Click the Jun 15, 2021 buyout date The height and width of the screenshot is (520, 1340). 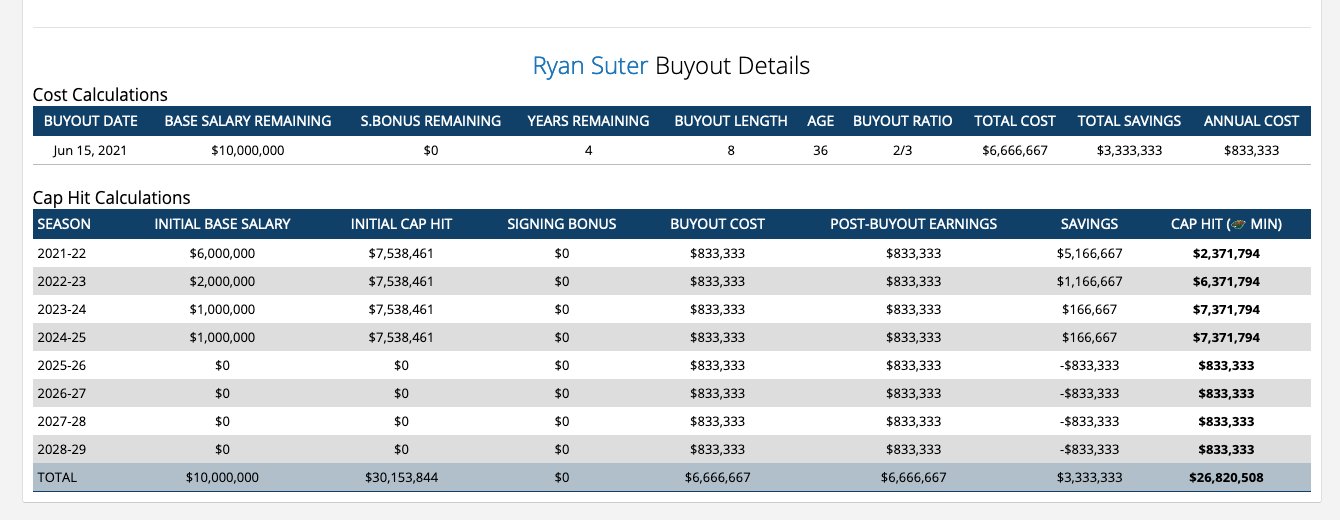coord(90,151)
